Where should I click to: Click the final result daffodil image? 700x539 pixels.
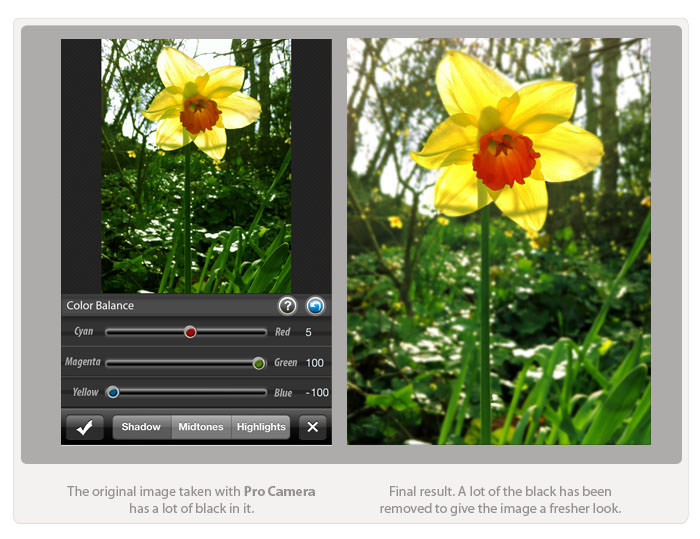coord(498,241)
